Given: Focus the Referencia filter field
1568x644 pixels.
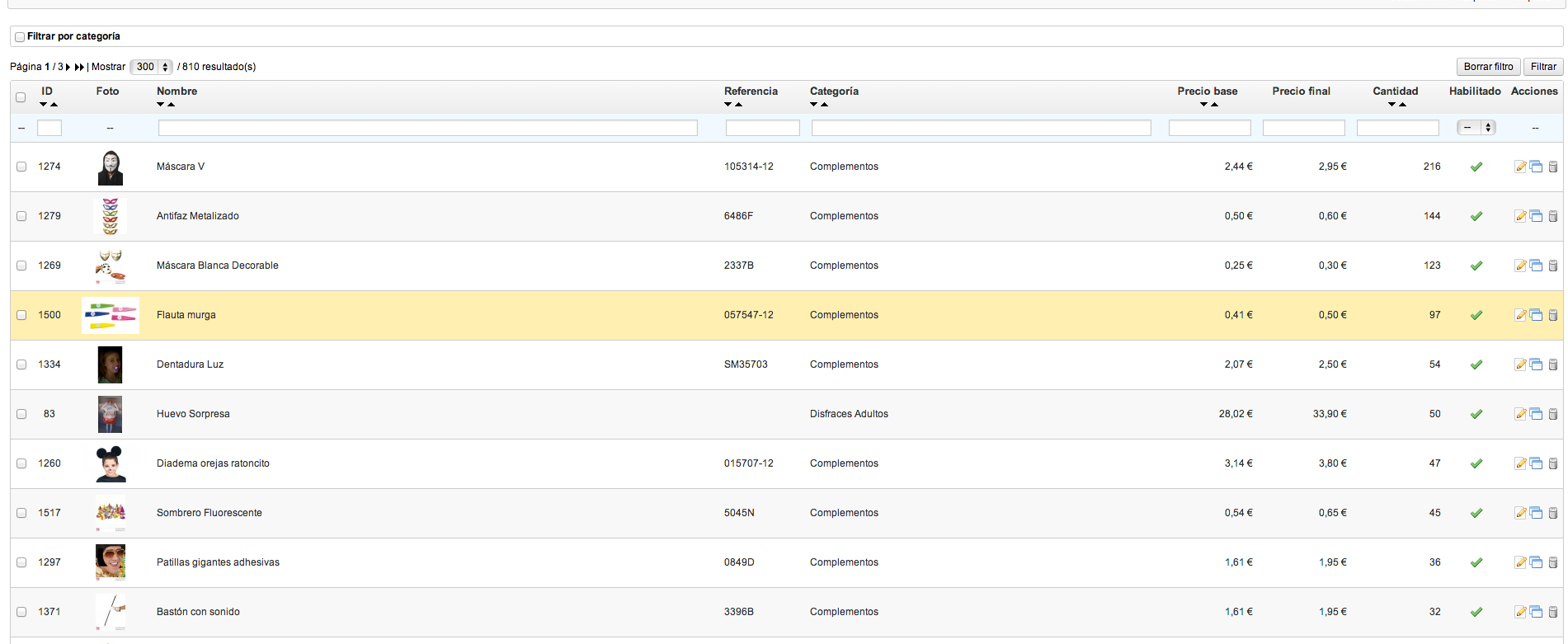Looking at the screenshot, I should pos(763,128).
